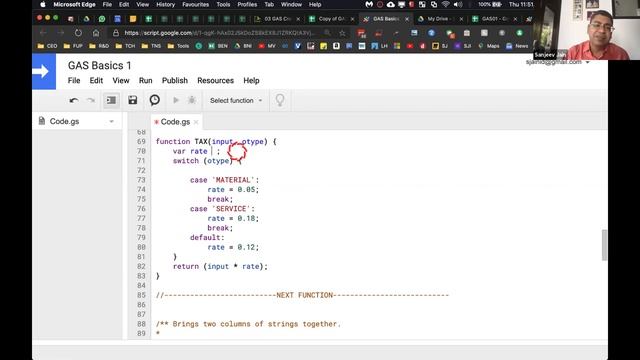Click the NEXT FUNCTION comment line

[302, 295]
